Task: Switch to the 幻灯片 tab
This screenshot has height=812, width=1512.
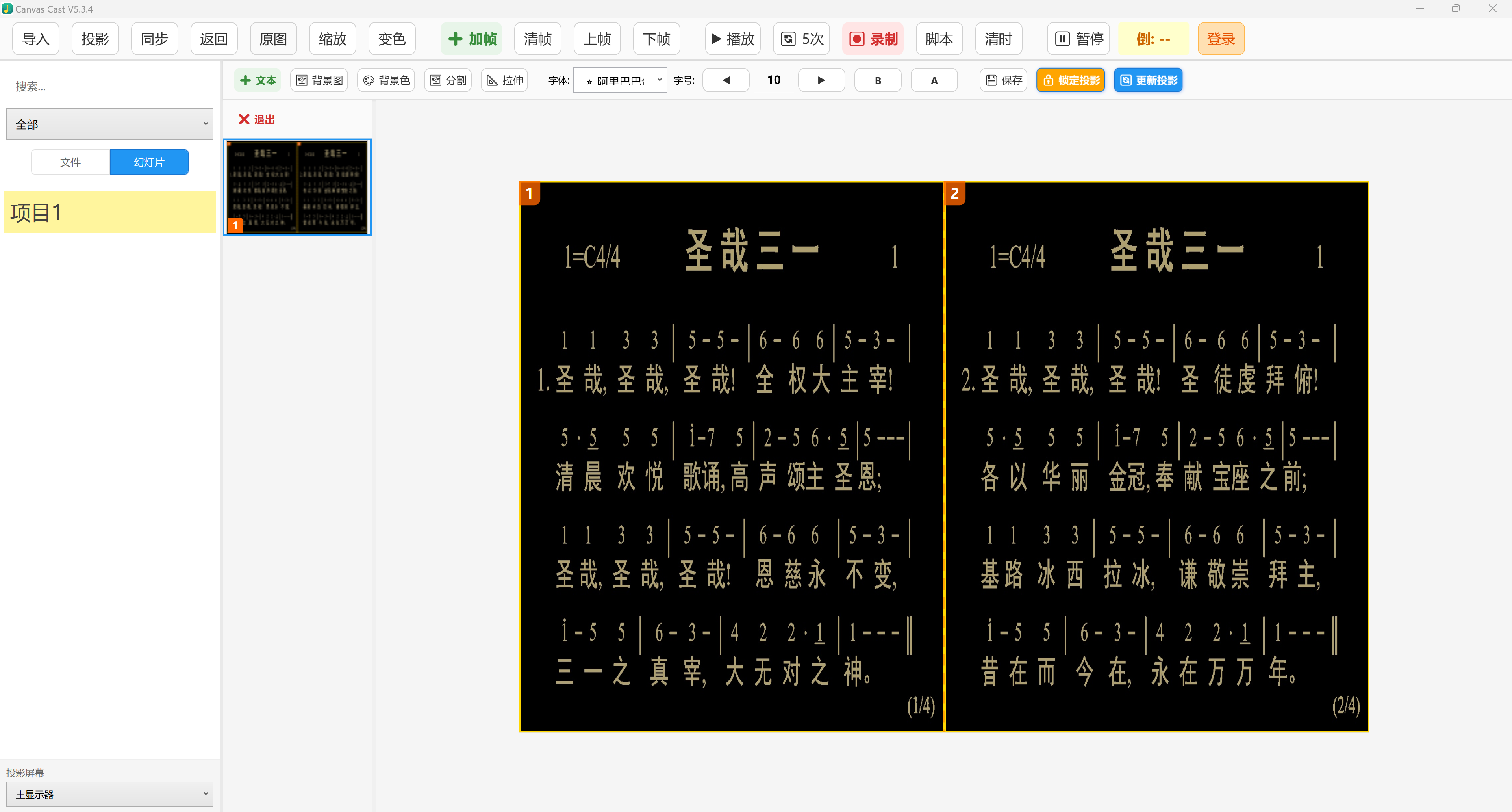Action: click(149, 162)
